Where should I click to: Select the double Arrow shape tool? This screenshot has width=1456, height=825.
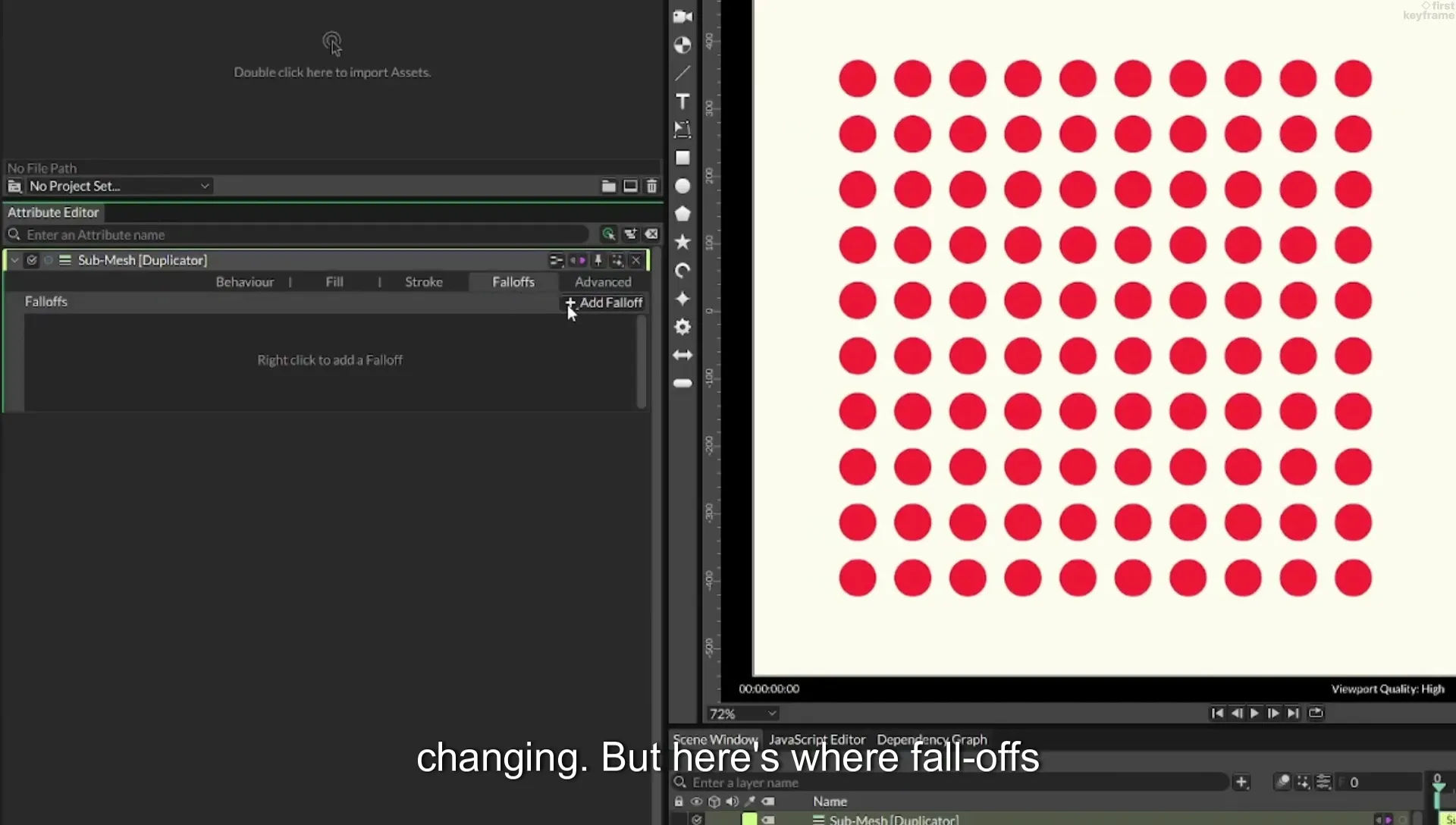682,355
